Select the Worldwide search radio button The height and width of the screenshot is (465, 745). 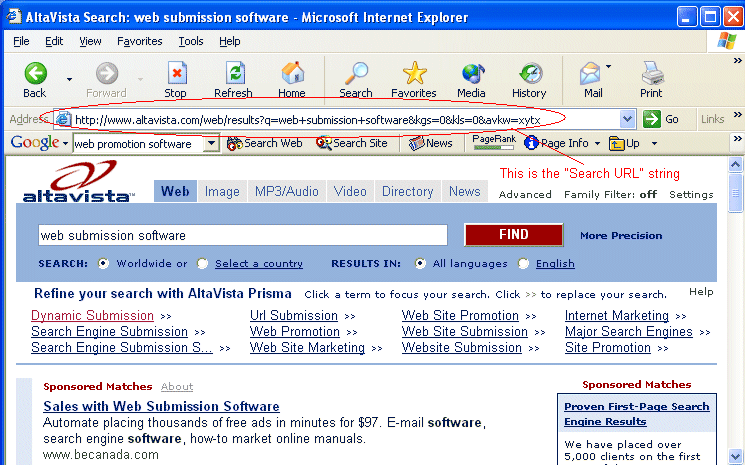click(103, 263)
